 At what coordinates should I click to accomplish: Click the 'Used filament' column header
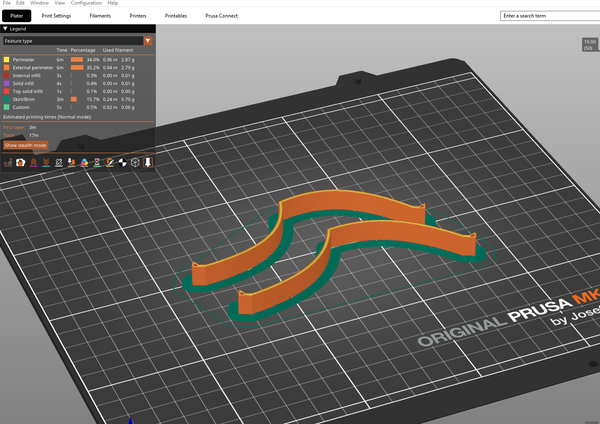pos(118,50)
